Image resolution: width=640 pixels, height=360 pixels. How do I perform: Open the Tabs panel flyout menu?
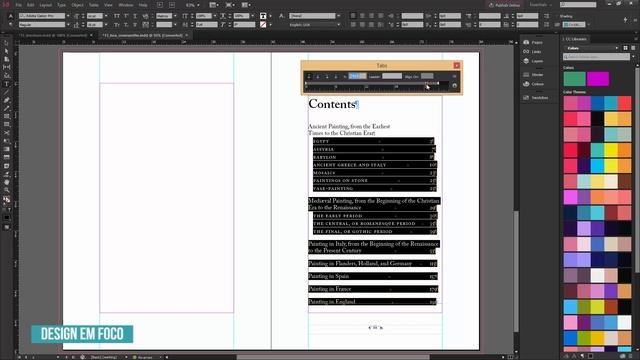[454, 76]
